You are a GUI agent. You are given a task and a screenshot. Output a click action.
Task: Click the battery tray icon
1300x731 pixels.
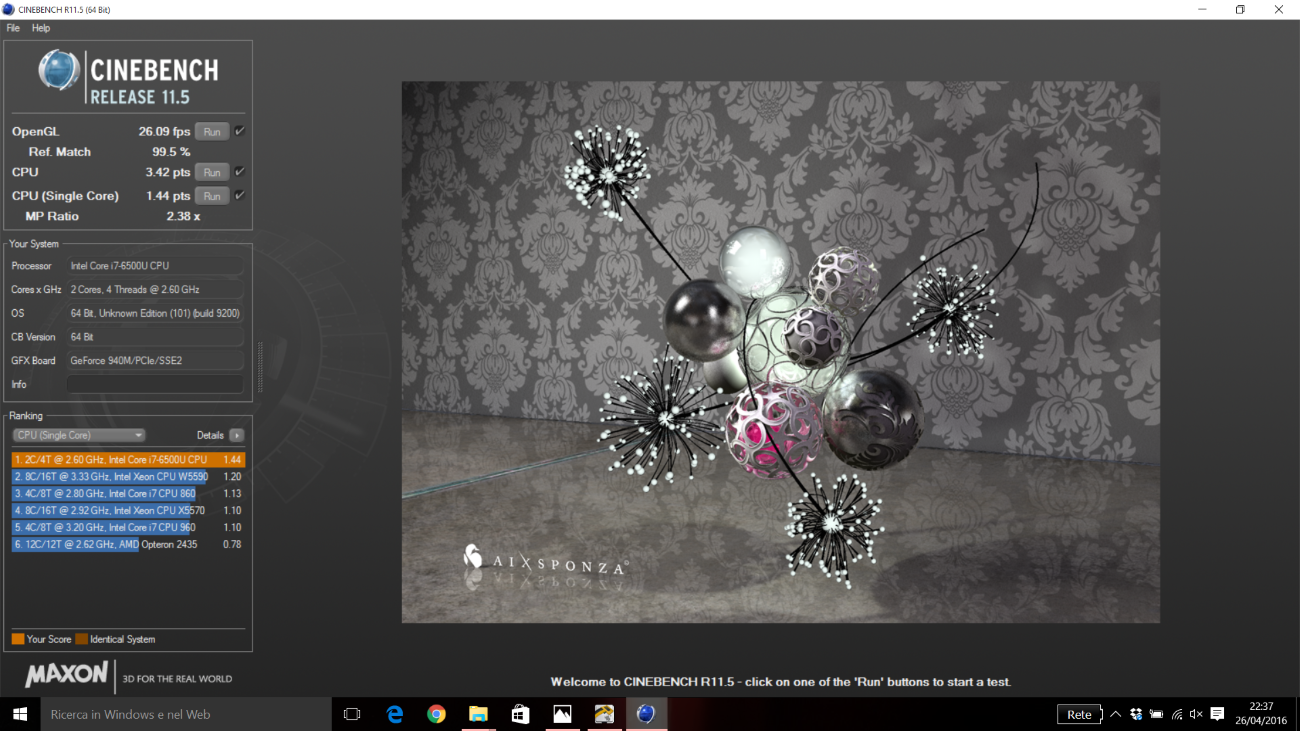coord(1156,714)
